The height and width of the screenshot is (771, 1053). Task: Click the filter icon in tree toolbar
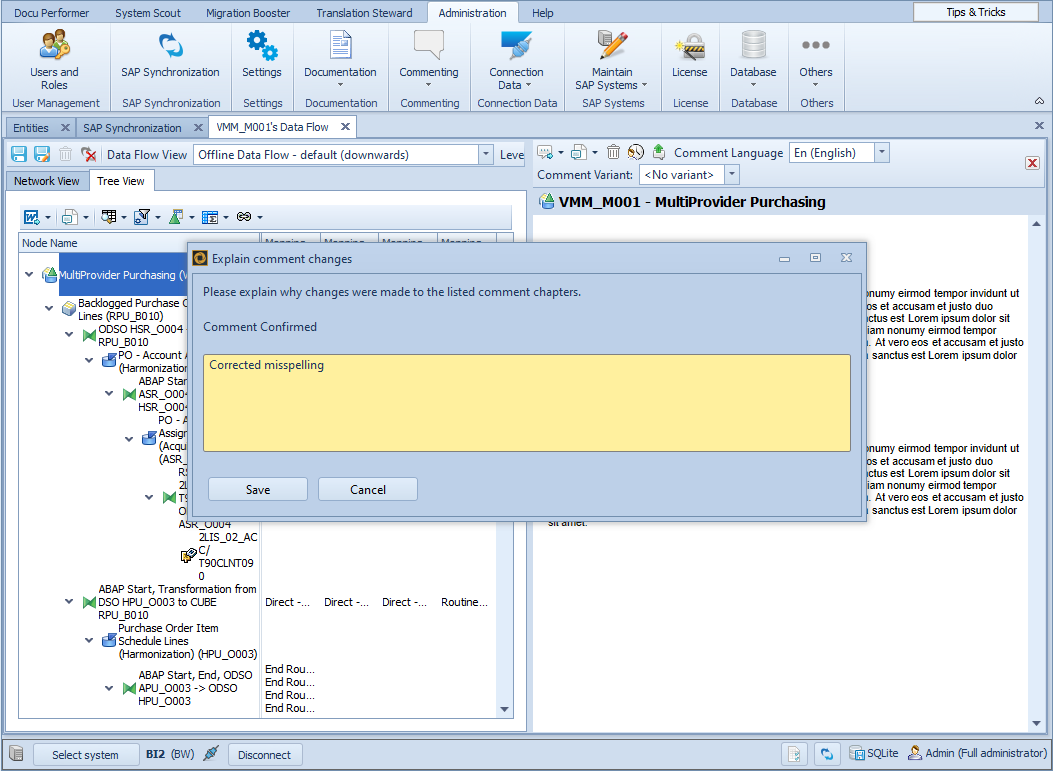[141, 217]
